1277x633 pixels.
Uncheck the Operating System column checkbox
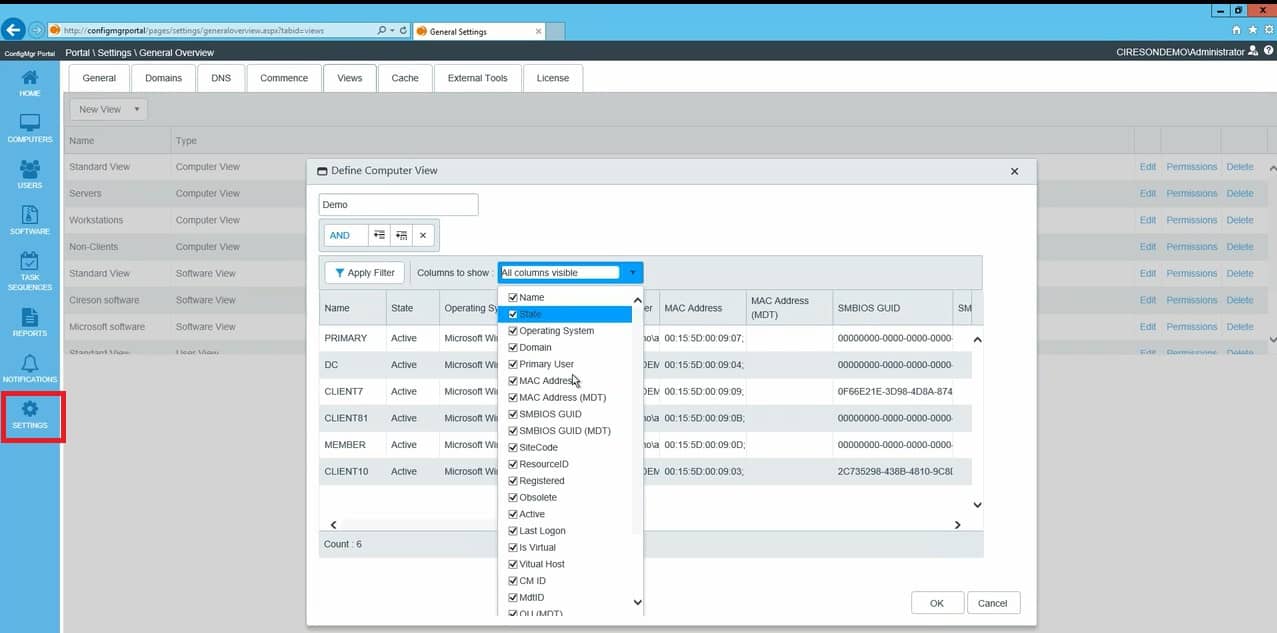point(513,331)
